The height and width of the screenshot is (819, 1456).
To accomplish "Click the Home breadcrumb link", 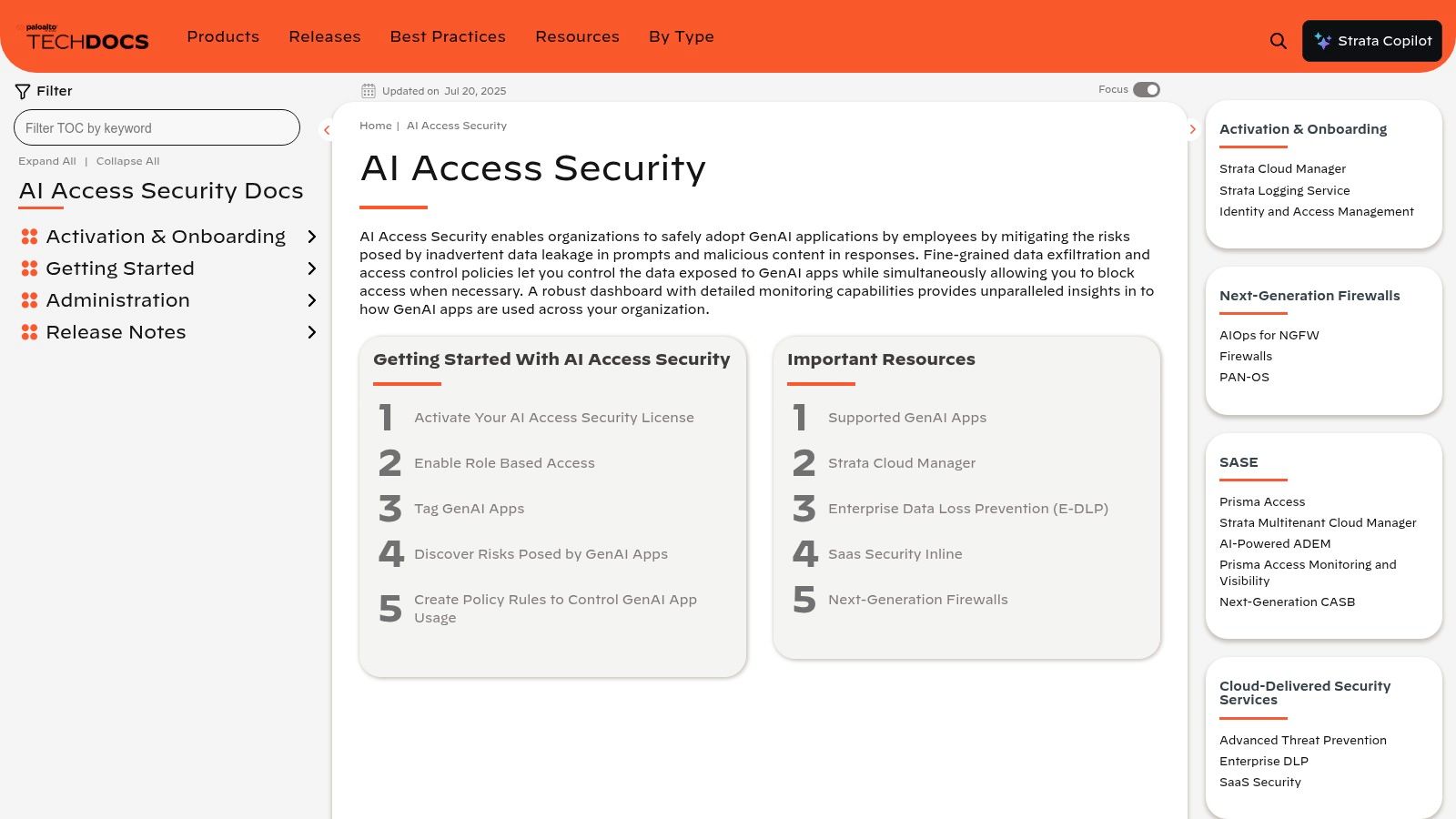I will pyautogui.click(x=375, y=126).
